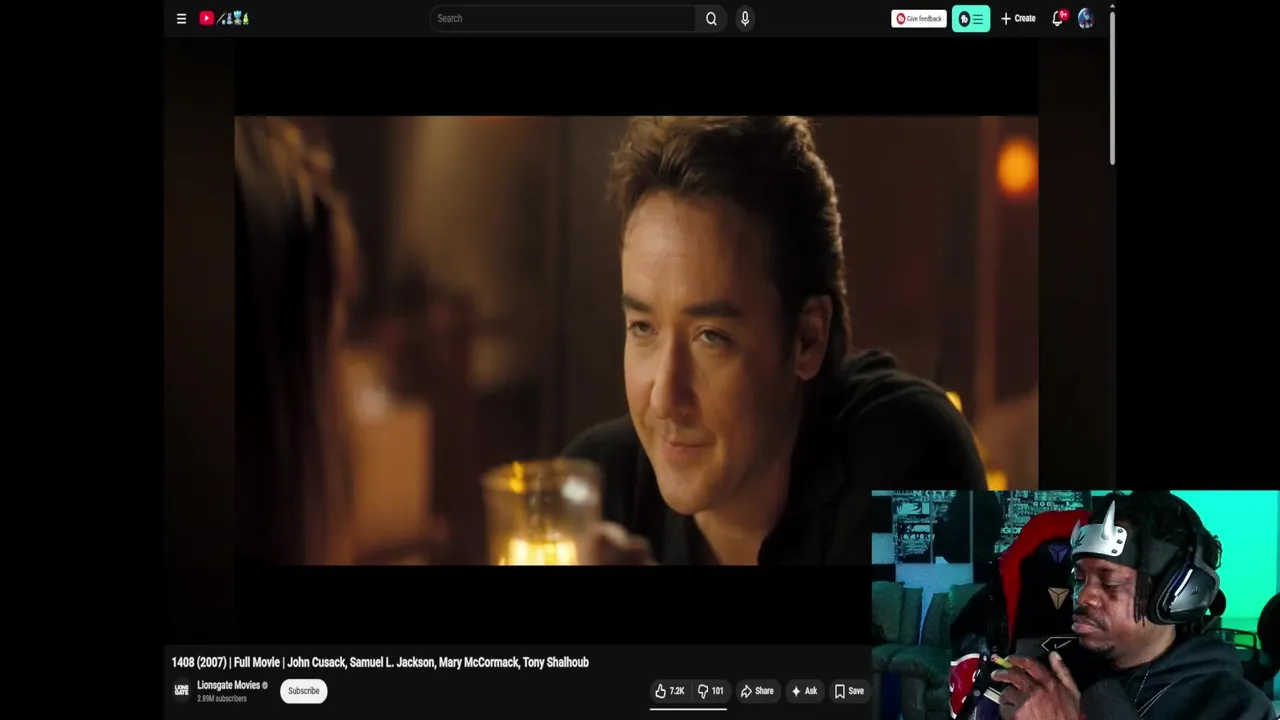Start voice search with the microphone

tap(745, 18)
